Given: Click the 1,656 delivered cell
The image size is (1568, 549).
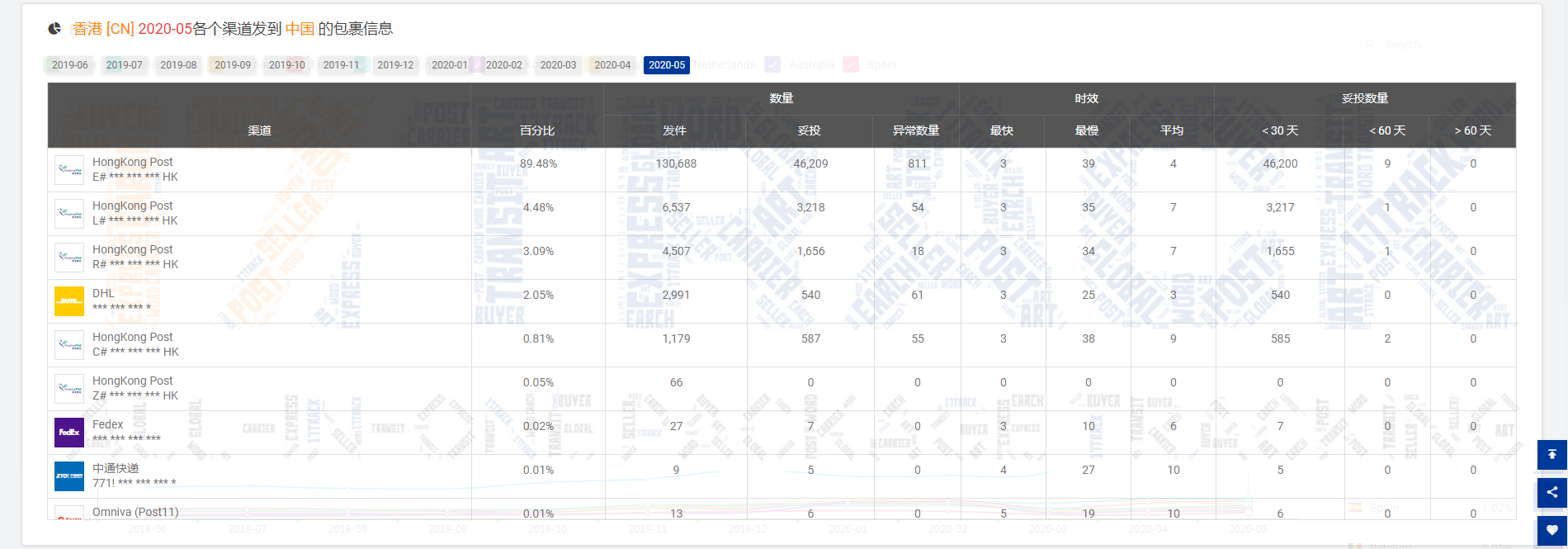Looking at the screenshot, I should (810, 251).
